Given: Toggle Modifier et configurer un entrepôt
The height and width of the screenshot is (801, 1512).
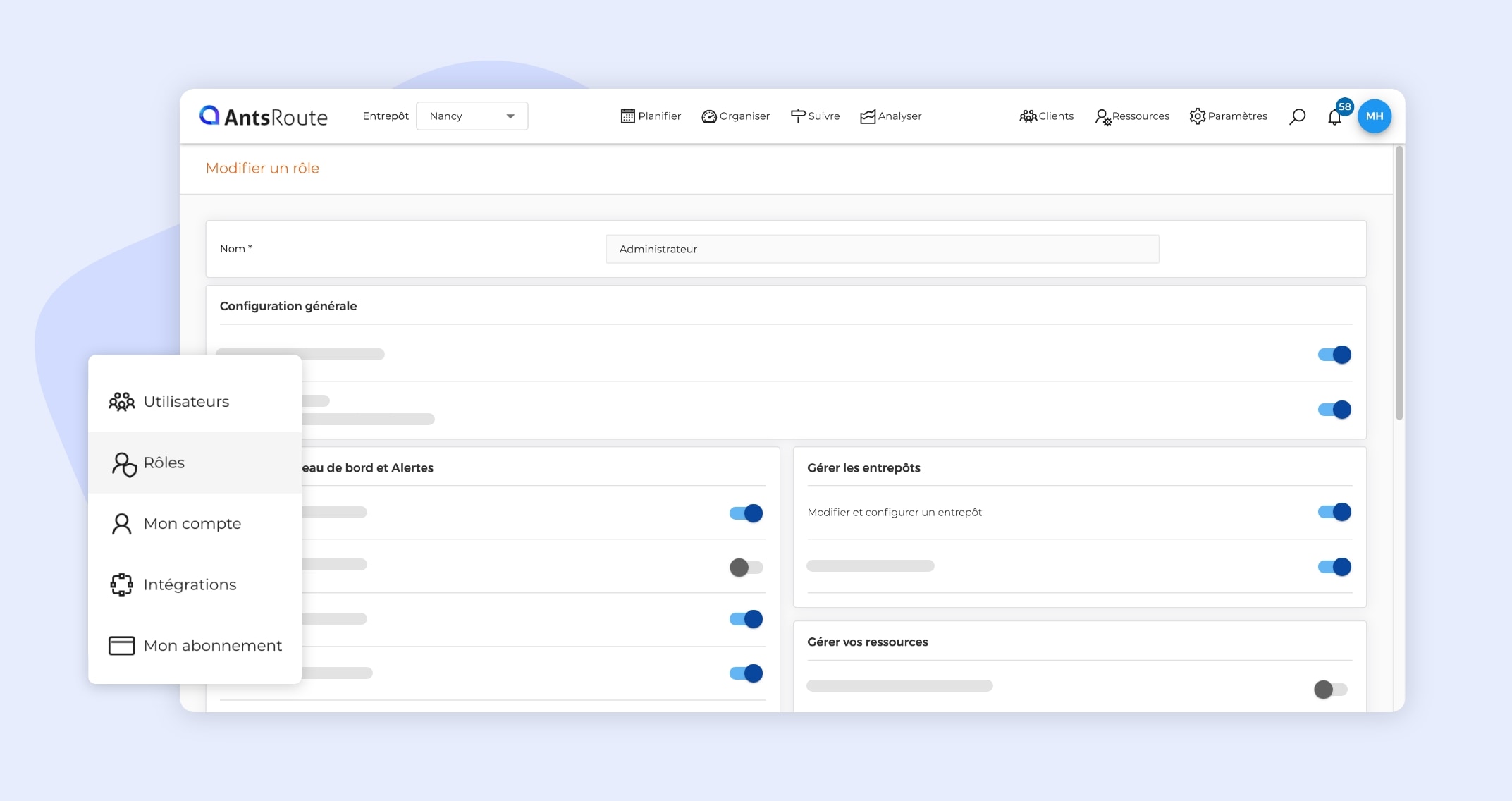Looking at the screenshot, I should (x=1334, y=512).
